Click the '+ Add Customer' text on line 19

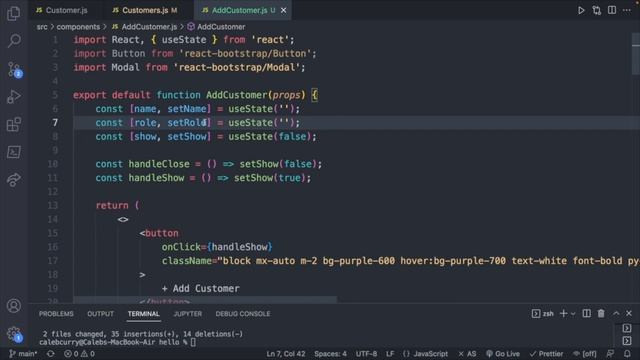tap(200, 289)
